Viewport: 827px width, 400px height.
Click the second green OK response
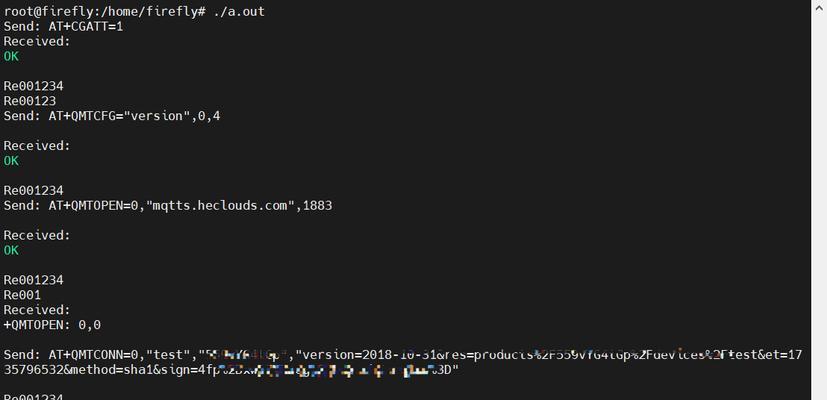(x=11, y=161)
